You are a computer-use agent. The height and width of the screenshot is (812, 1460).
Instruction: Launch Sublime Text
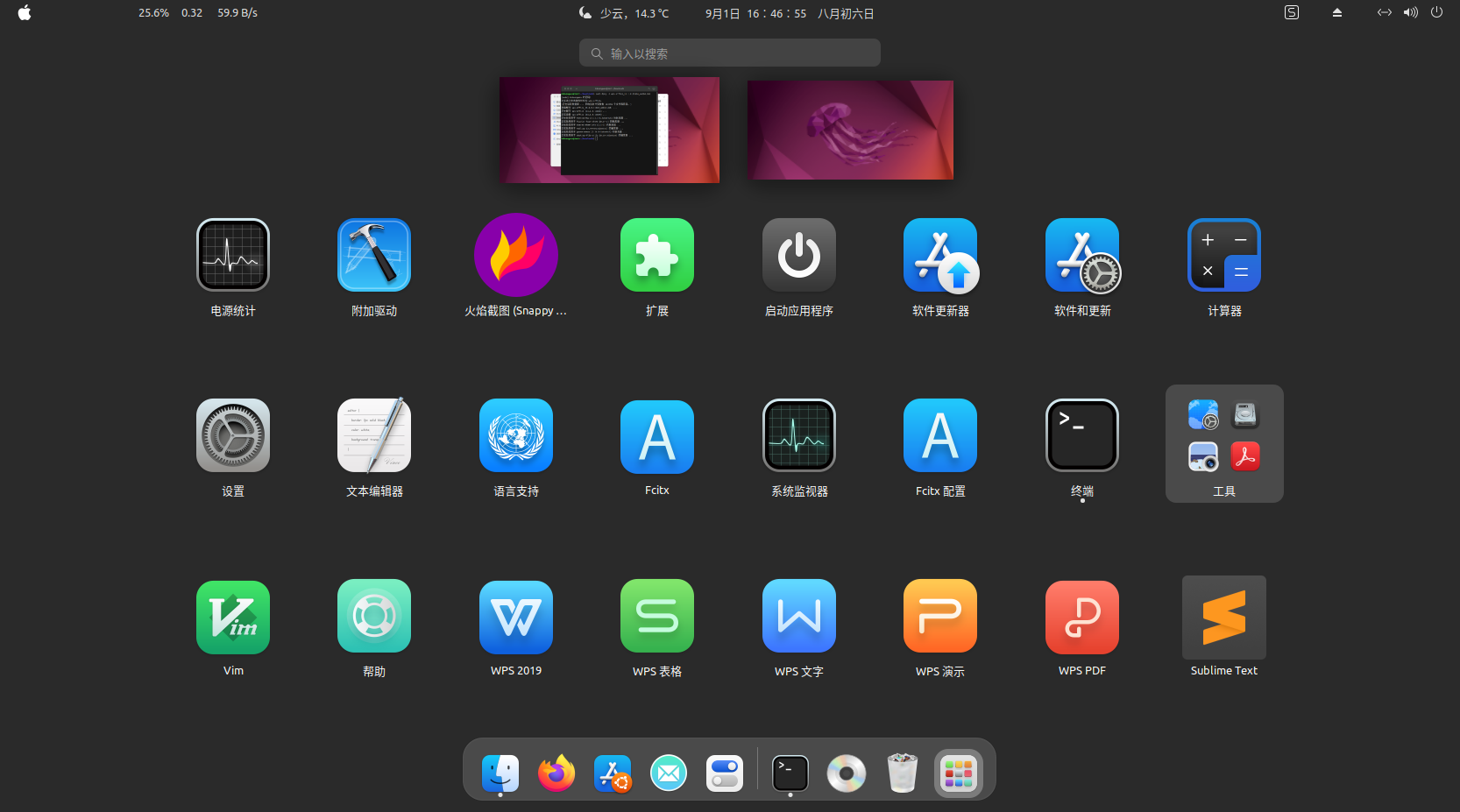click(1224, 618)
